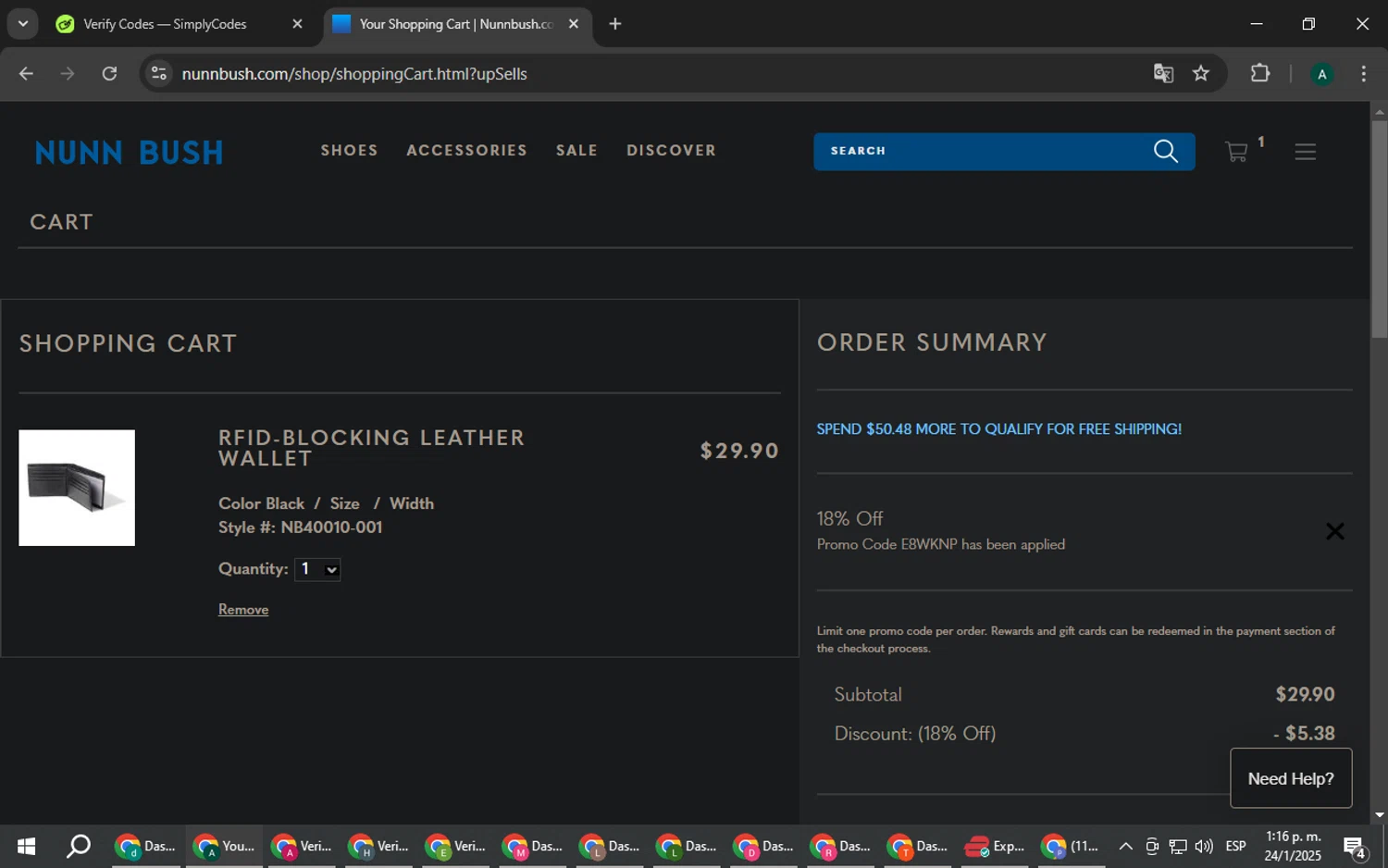Open the Exp... taskbar app
Screen dimensions: 1388x868
point(995,846)
